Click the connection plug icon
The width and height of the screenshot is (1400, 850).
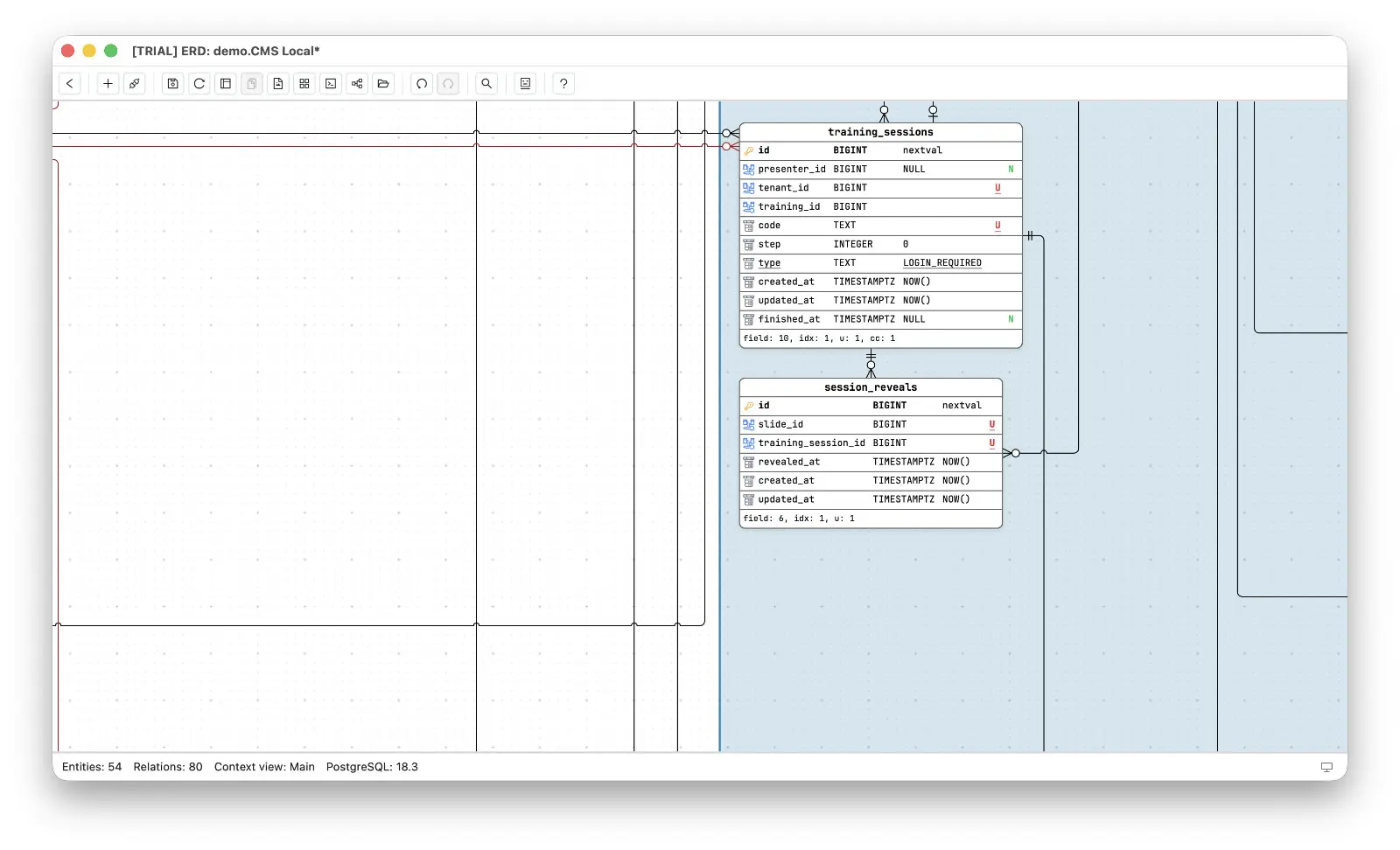(x=135, y=84)
